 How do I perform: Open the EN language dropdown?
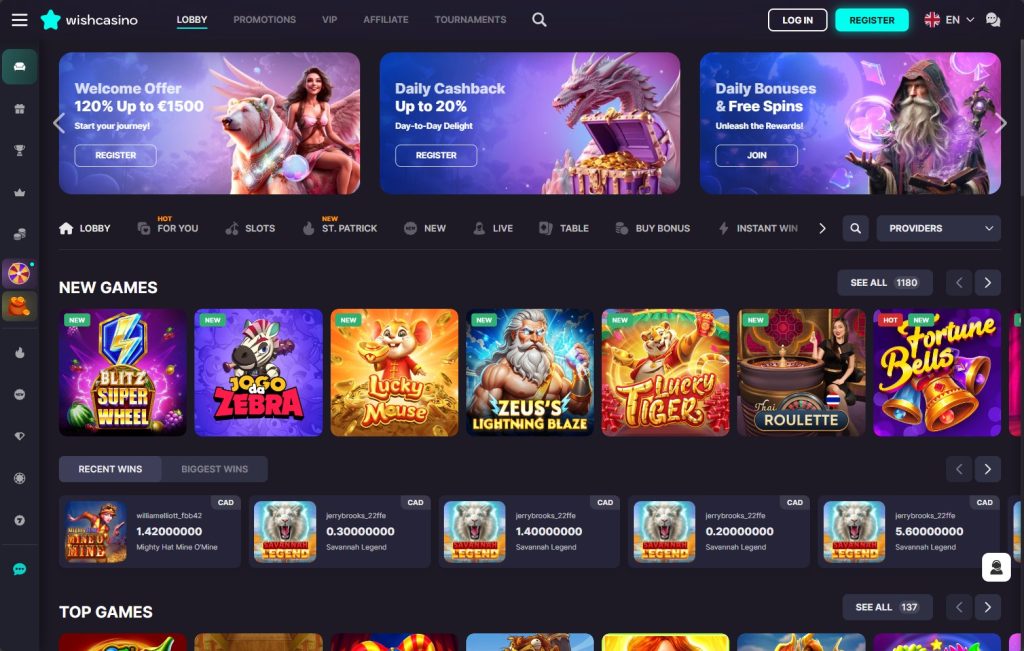click(950, 20)
